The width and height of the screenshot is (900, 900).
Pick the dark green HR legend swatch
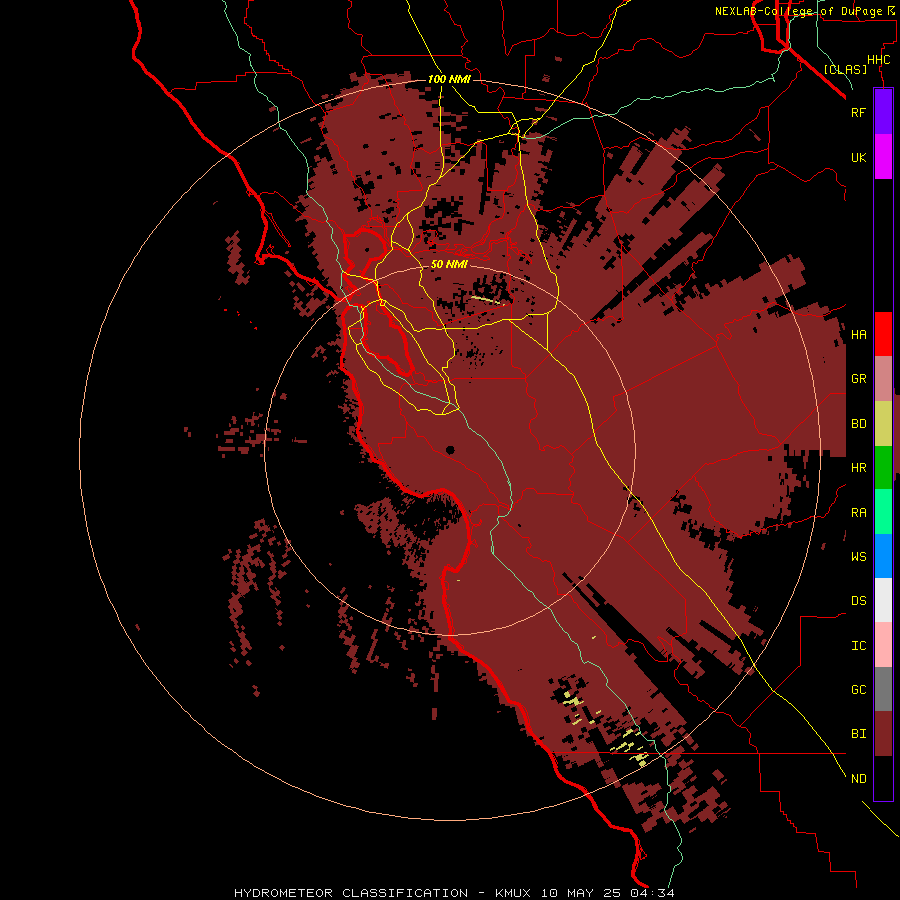883,468
